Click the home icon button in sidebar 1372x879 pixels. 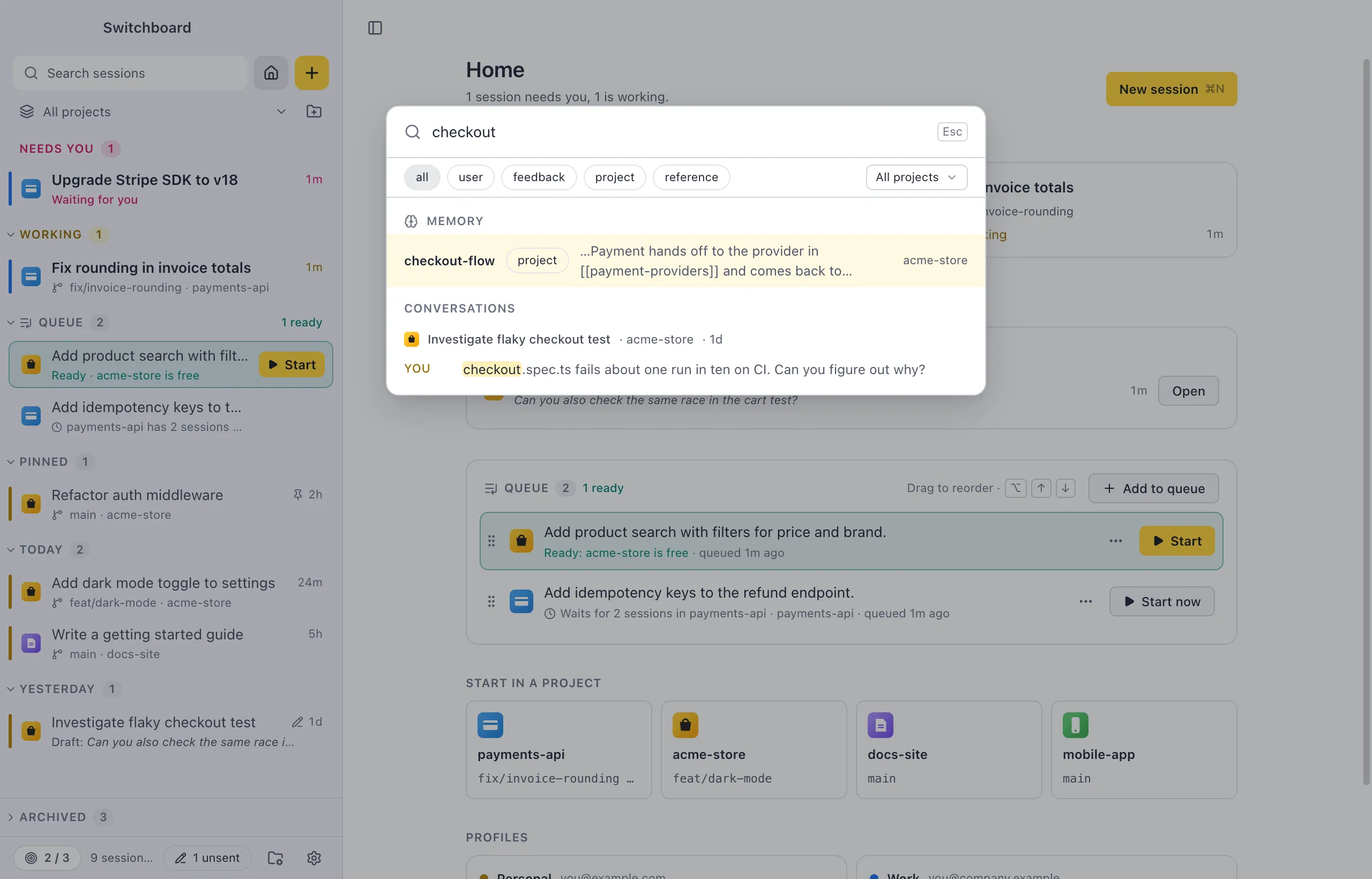271,73
